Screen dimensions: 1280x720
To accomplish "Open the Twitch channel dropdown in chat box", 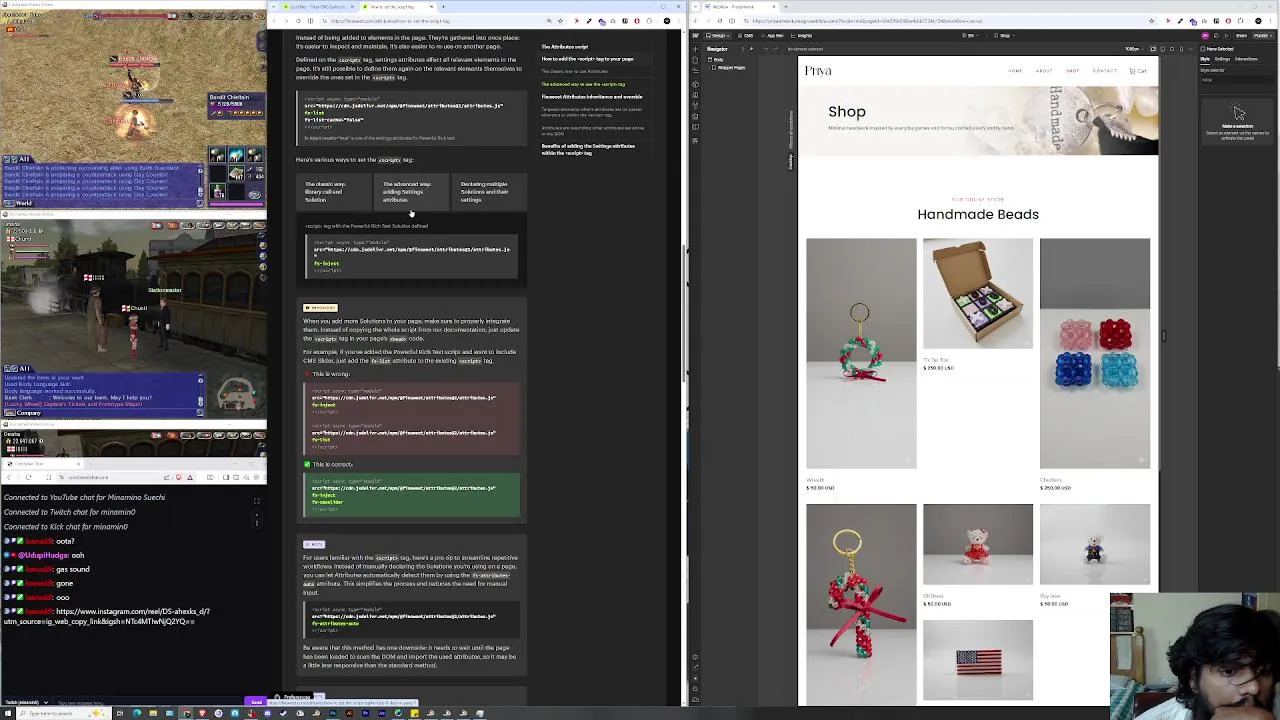I will [x=25, y=702].
